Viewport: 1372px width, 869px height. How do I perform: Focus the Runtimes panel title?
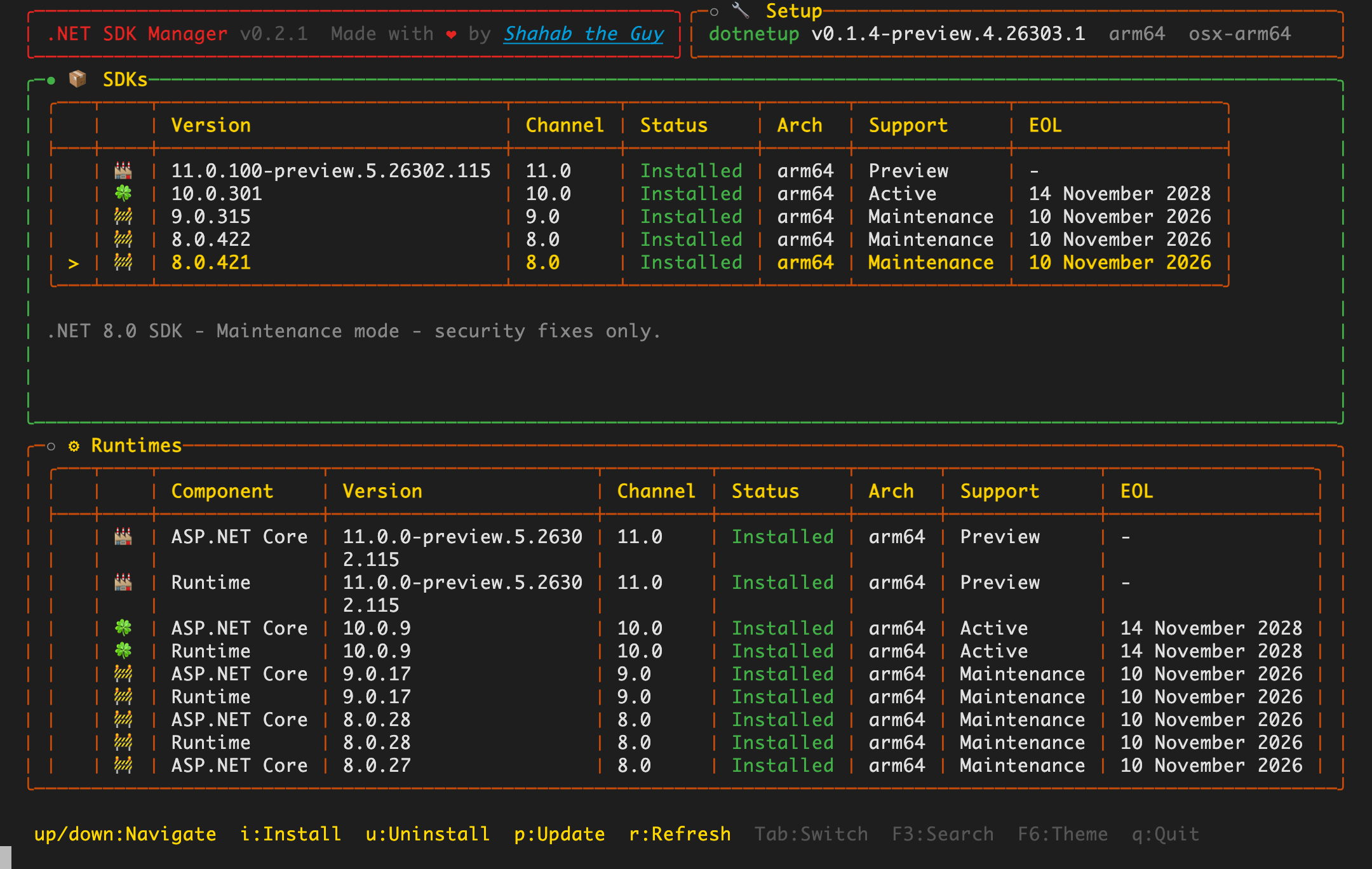[x=137, y=445]
